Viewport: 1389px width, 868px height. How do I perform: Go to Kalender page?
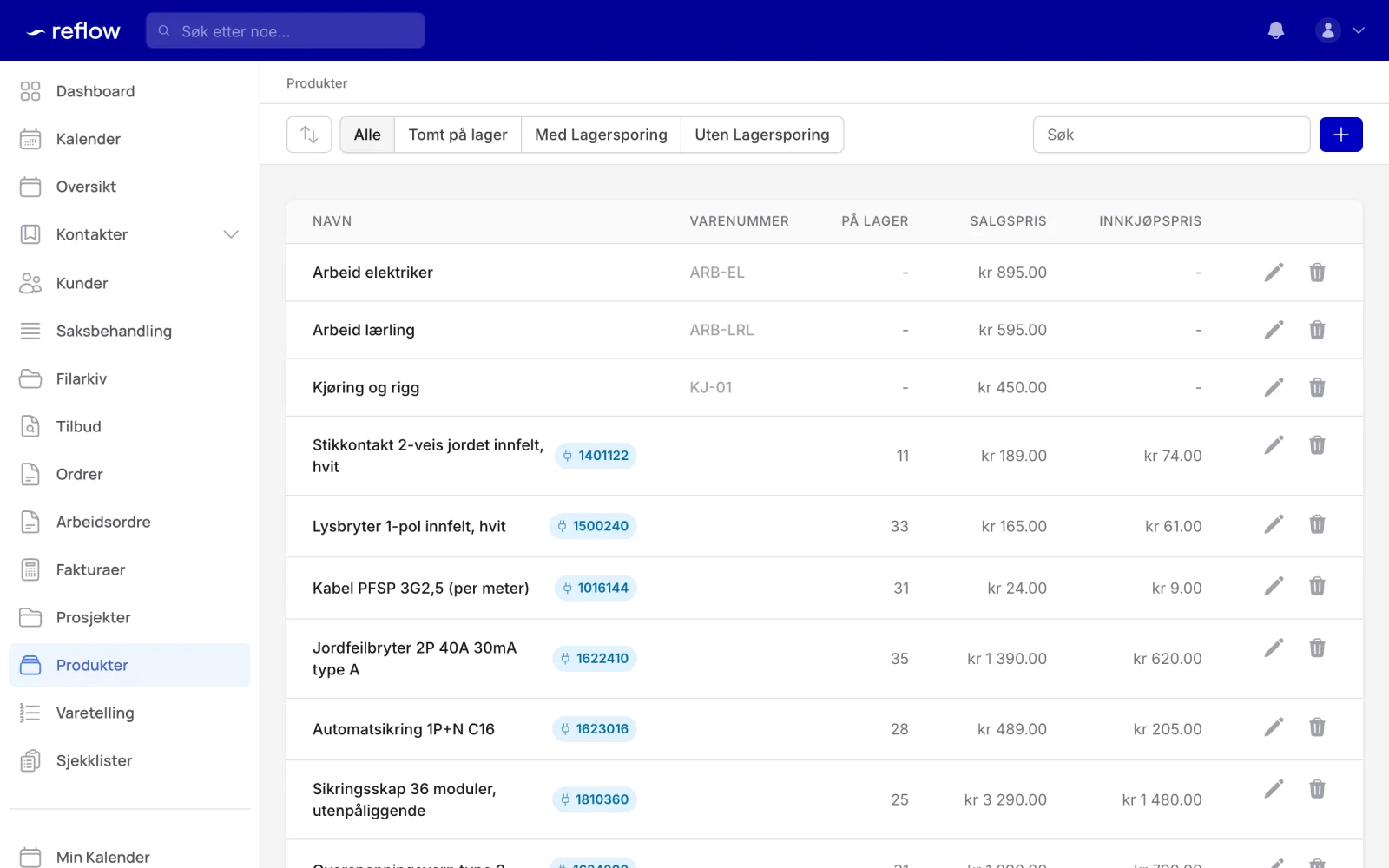click(129, 139)
